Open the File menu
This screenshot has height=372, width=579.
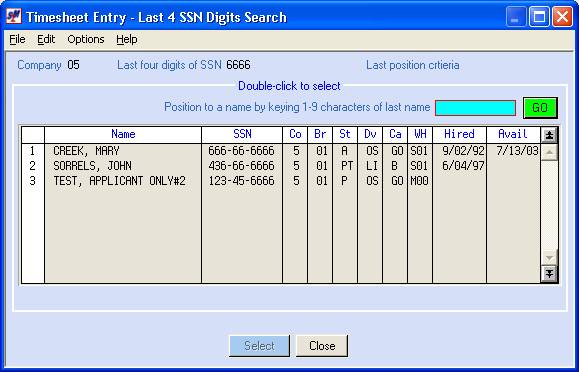pyautogui.click(x=17, y=39)
